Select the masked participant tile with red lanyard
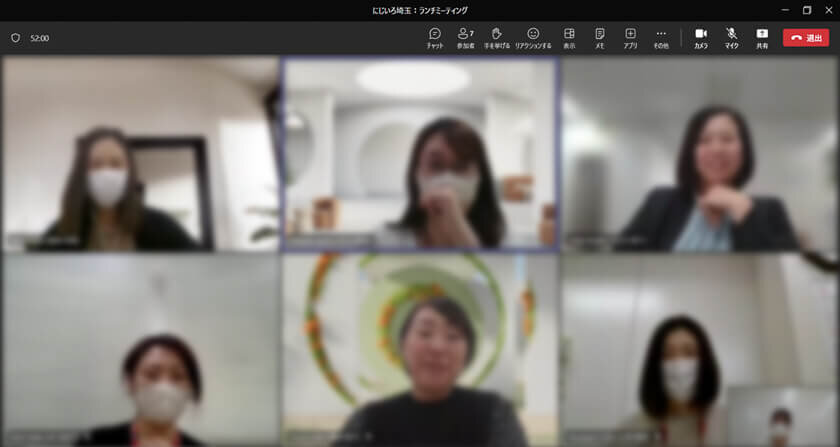This screenshot has width=840, height=447. pos(140,349)
